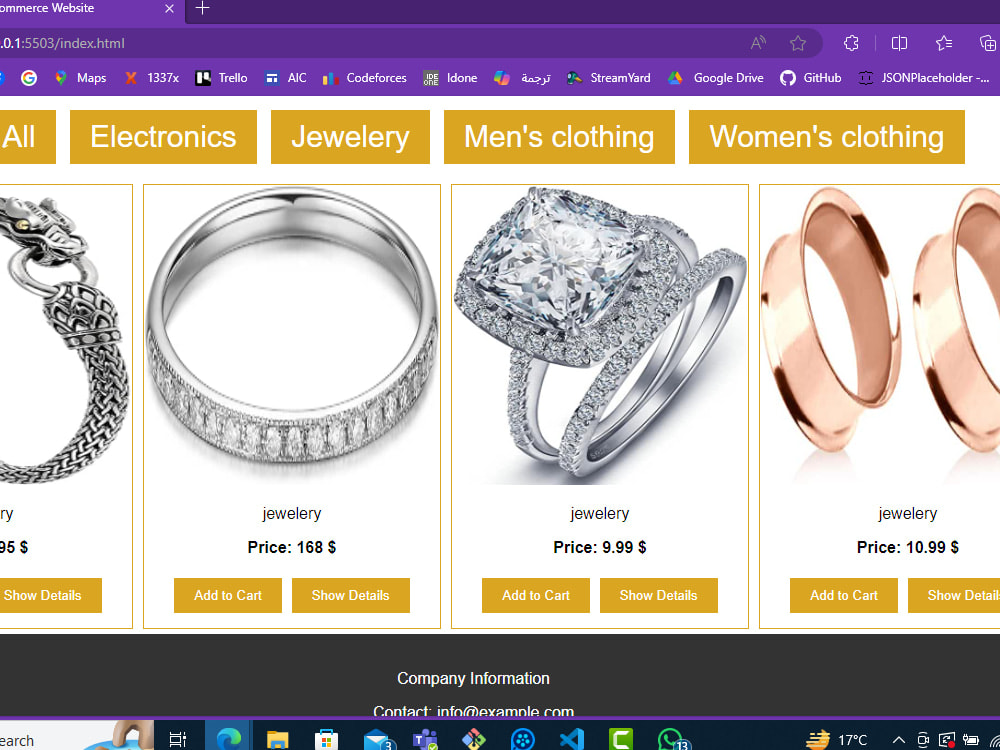This screenshot has width=1000, height=750.
Task: Add the 168 $ ring to cart
Action: [228, 596]
